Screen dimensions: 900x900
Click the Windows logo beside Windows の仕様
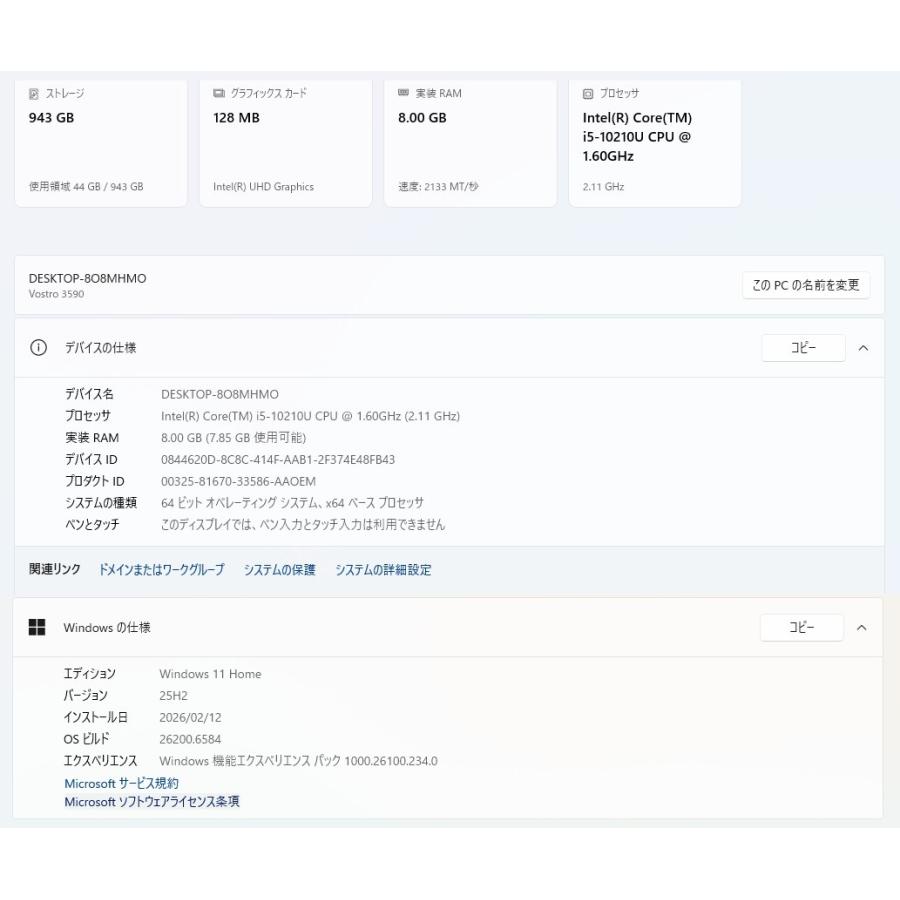point(39,627)
